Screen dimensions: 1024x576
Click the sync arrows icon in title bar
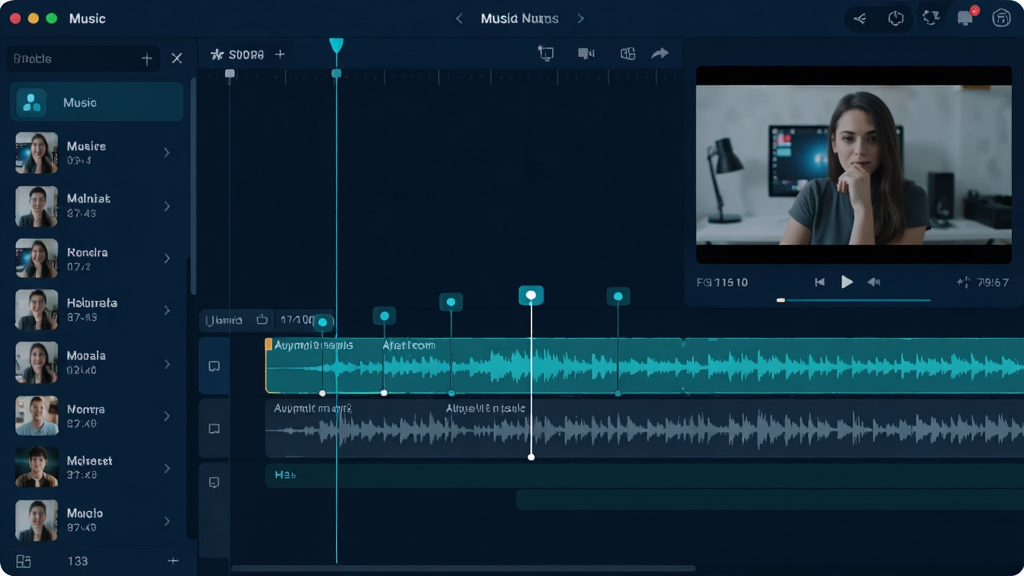pos(931,18)
